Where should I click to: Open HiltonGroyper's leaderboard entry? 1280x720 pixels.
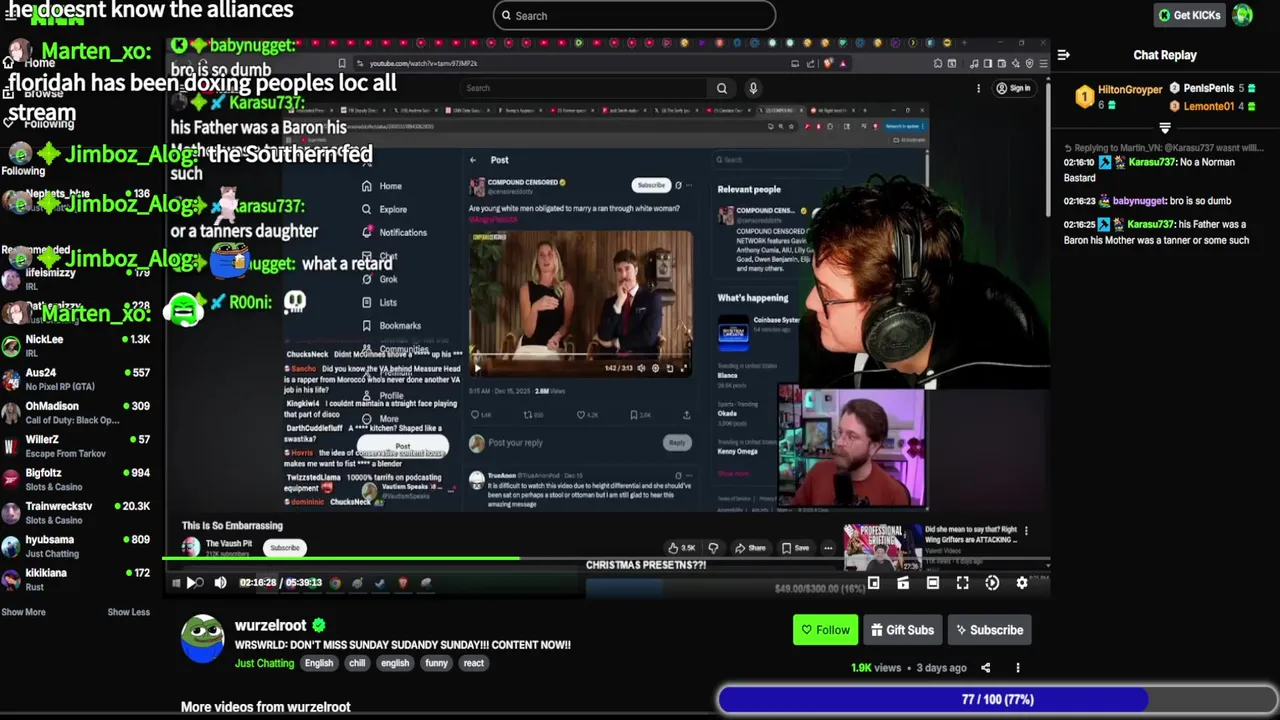[1119, 96]
